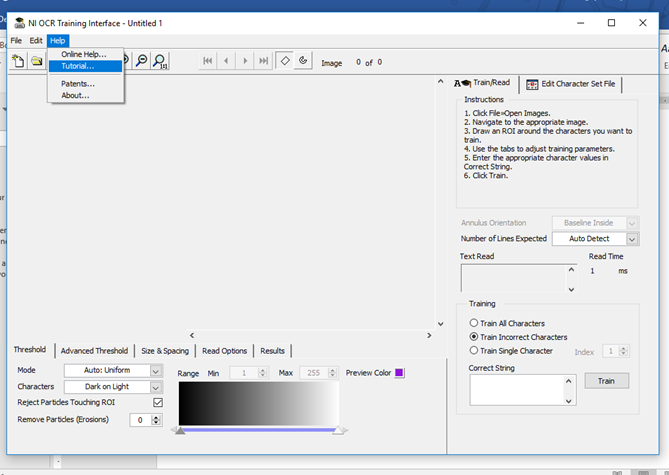Select the annulus ROI tool

click(303, 61)
